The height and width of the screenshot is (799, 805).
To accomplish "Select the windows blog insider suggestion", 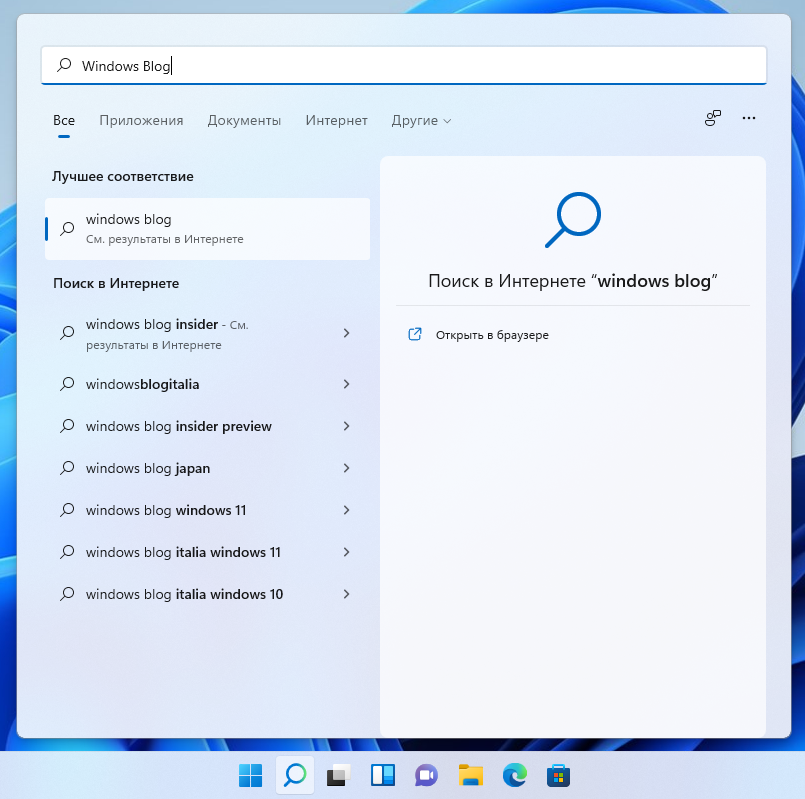I will click(x=207, y=334).
